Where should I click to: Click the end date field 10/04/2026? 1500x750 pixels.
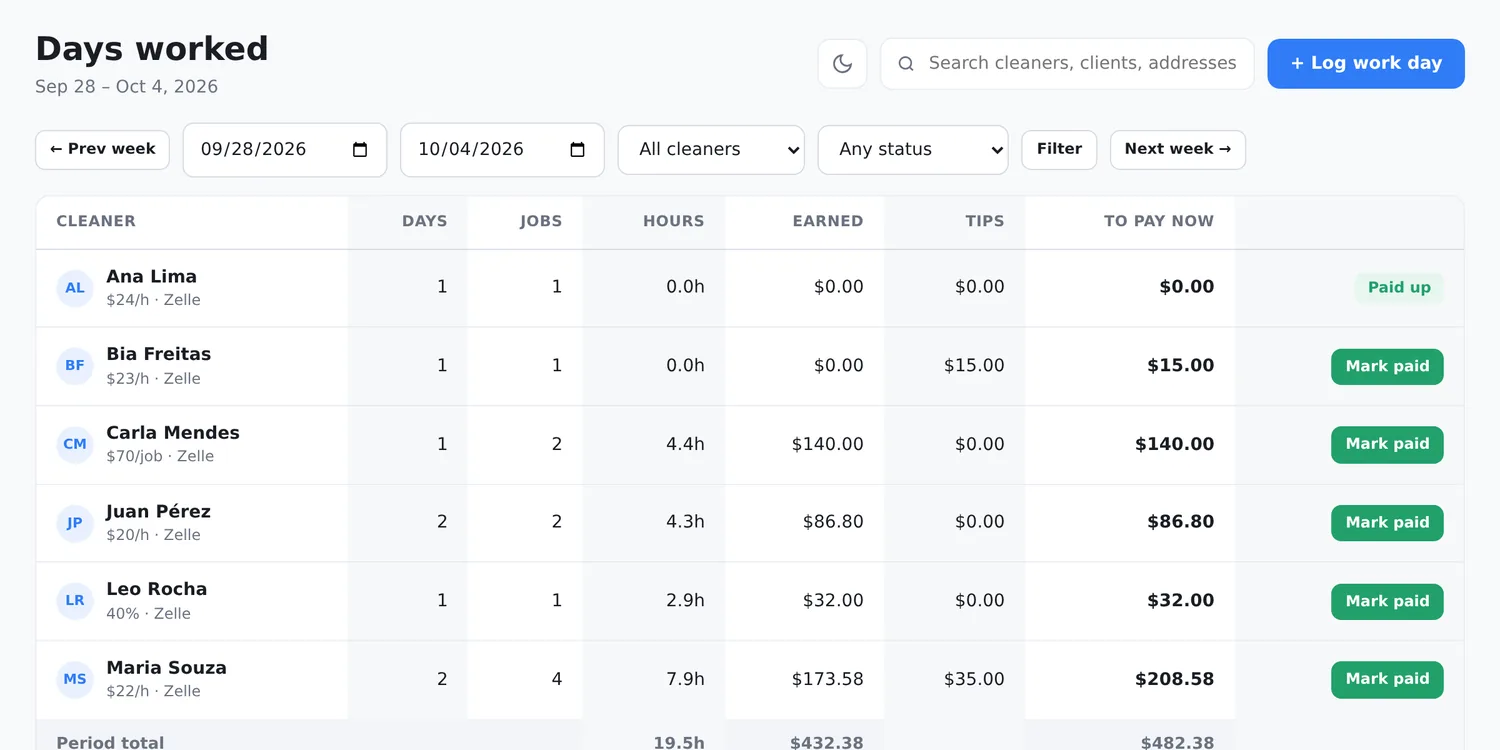502,150
